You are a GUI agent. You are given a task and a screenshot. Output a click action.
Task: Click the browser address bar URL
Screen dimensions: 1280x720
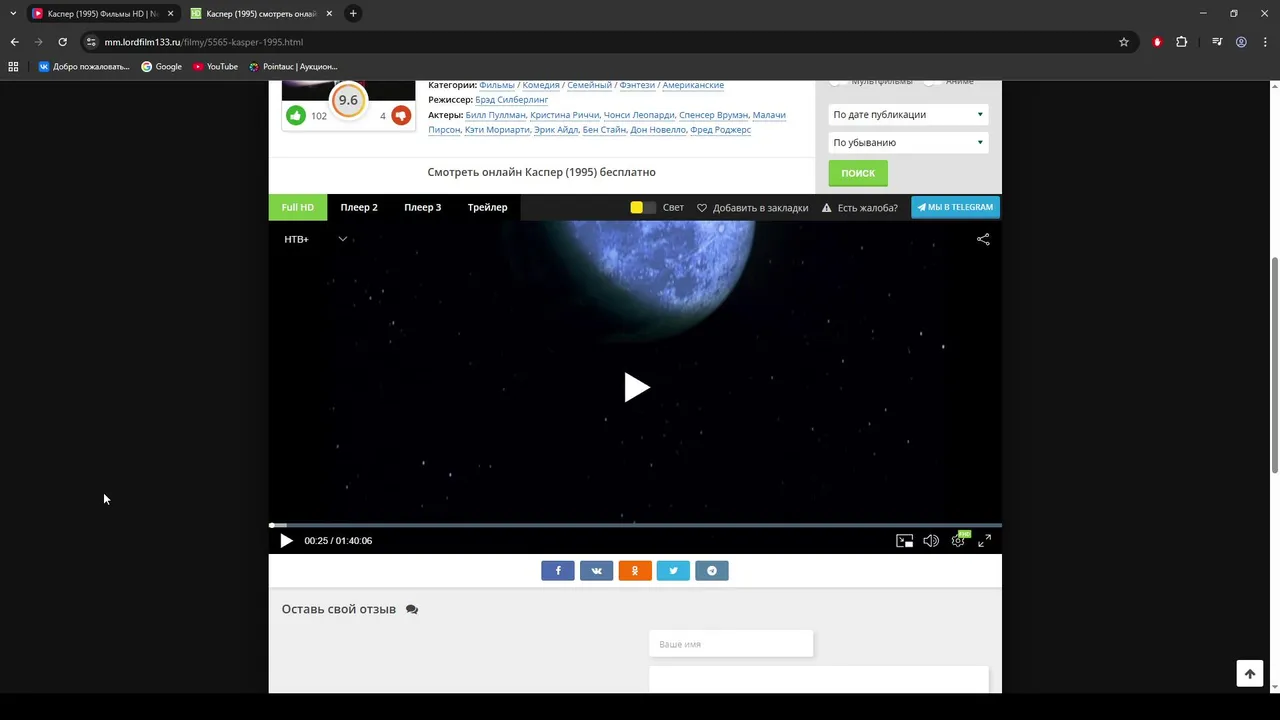click(204, 42)
